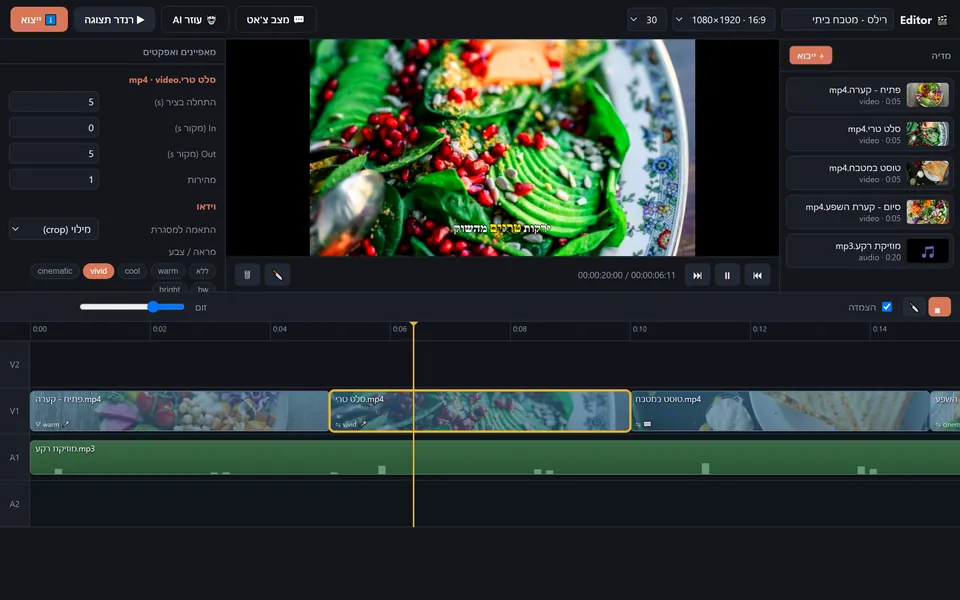The image size is (960, 600).
Task: Select the ללא (none) color look
Action: click(203, 271)
